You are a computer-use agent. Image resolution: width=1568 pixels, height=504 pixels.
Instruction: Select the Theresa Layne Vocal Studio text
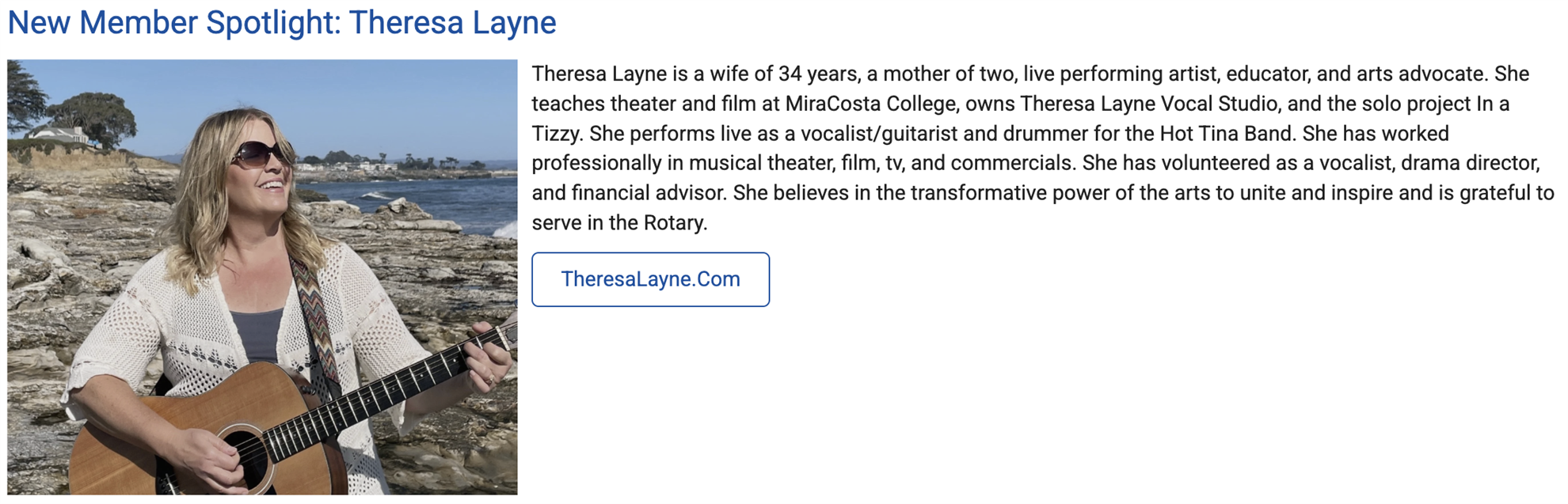(1149, 104)
